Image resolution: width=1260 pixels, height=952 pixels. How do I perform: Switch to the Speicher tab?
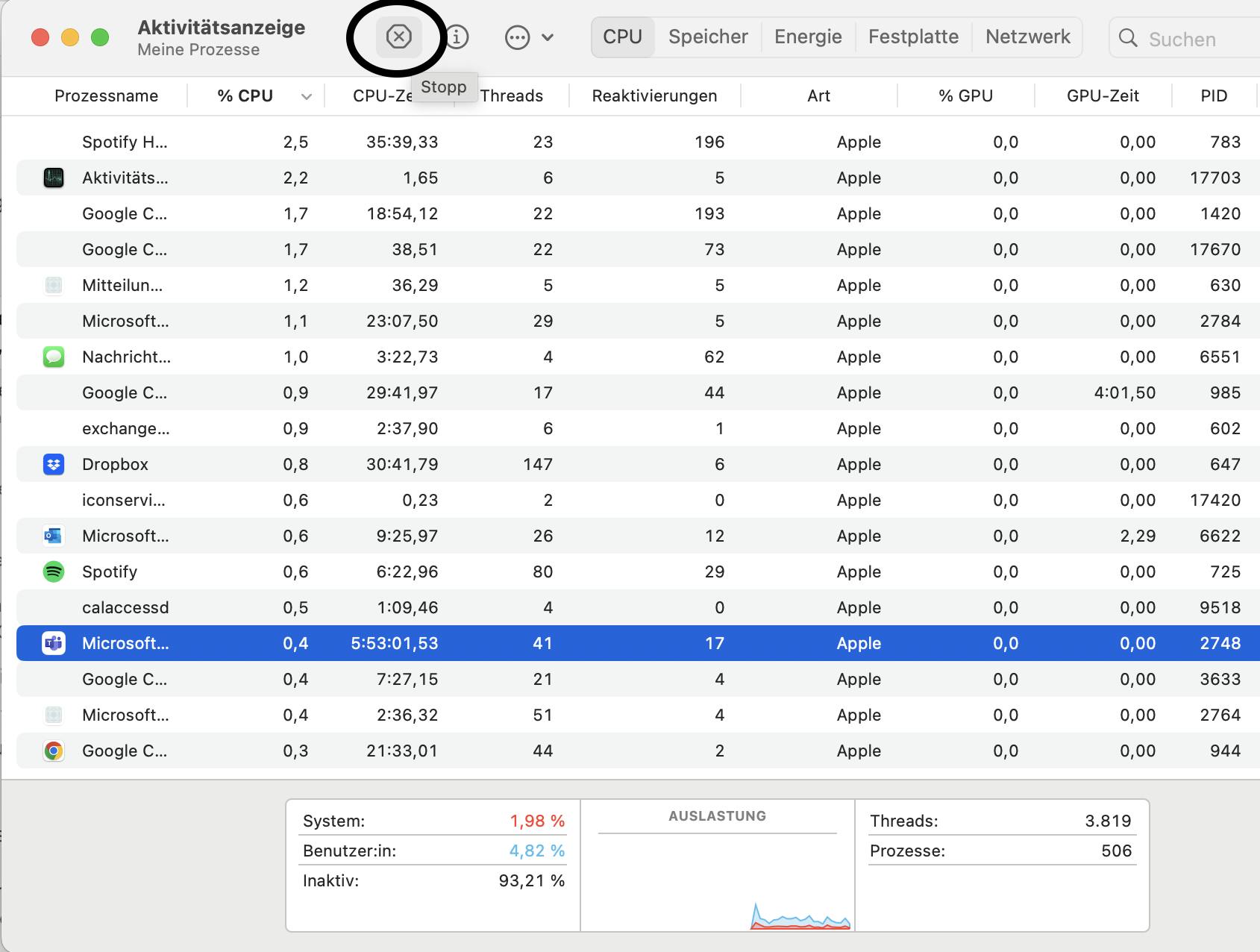point(708,37)
